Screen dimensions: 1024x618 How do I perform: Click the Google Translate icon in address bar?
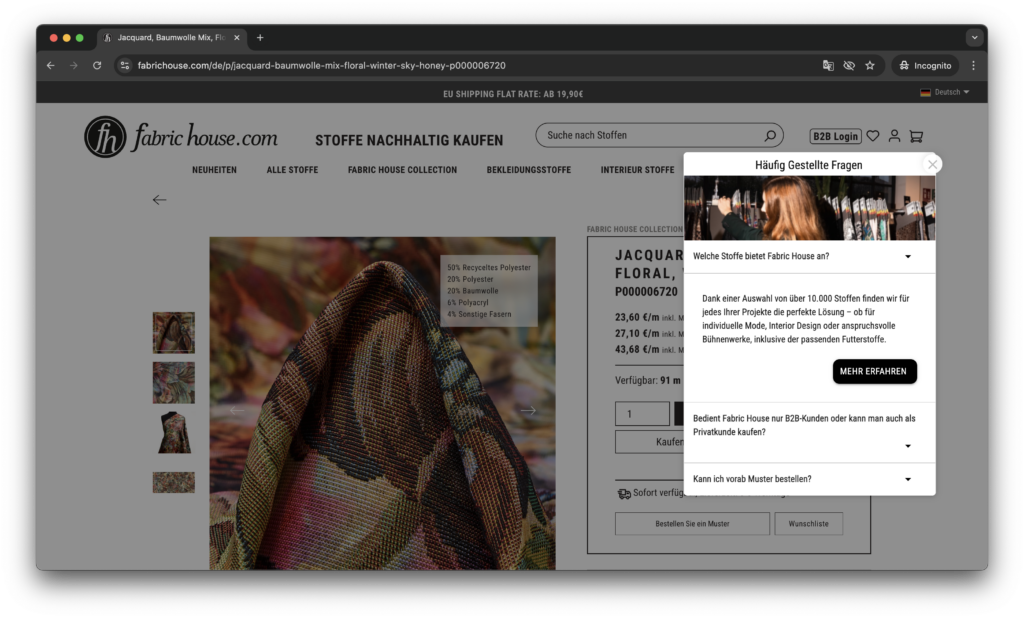point(828,66)
